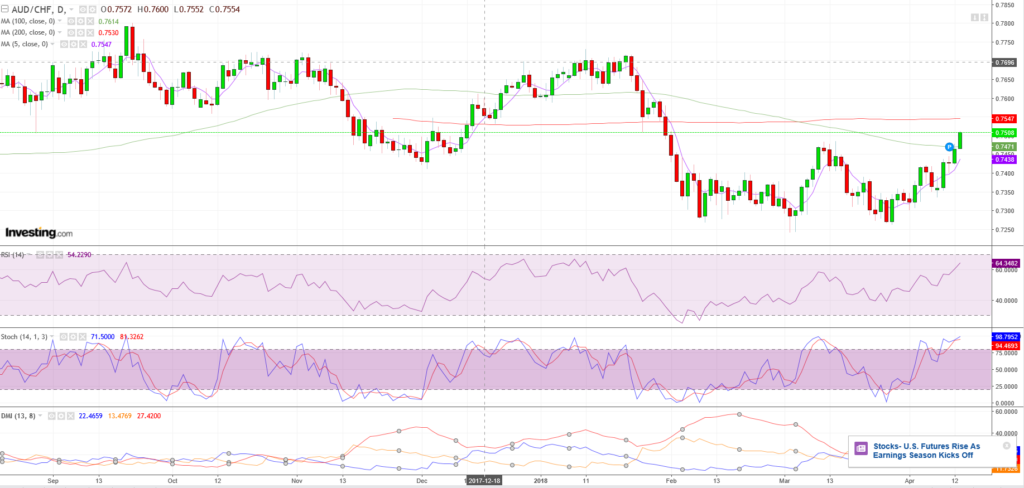
Task: Click the MA 100 value 0.7614
Action: click(x=108, y=22)
